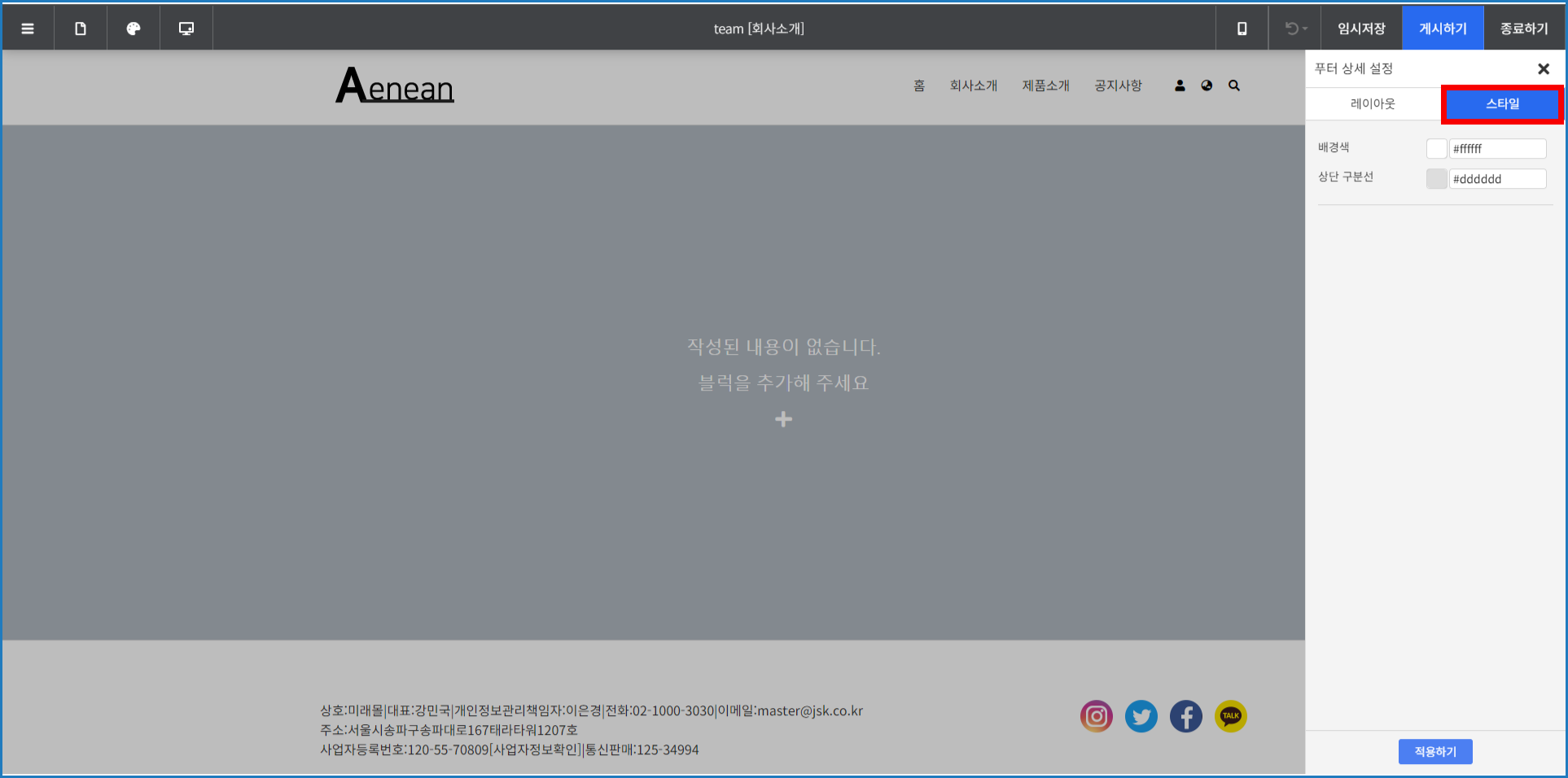This screenshot has height=778, width=1568.
Task: Click the user profile icon in header
Action: 1180,85
